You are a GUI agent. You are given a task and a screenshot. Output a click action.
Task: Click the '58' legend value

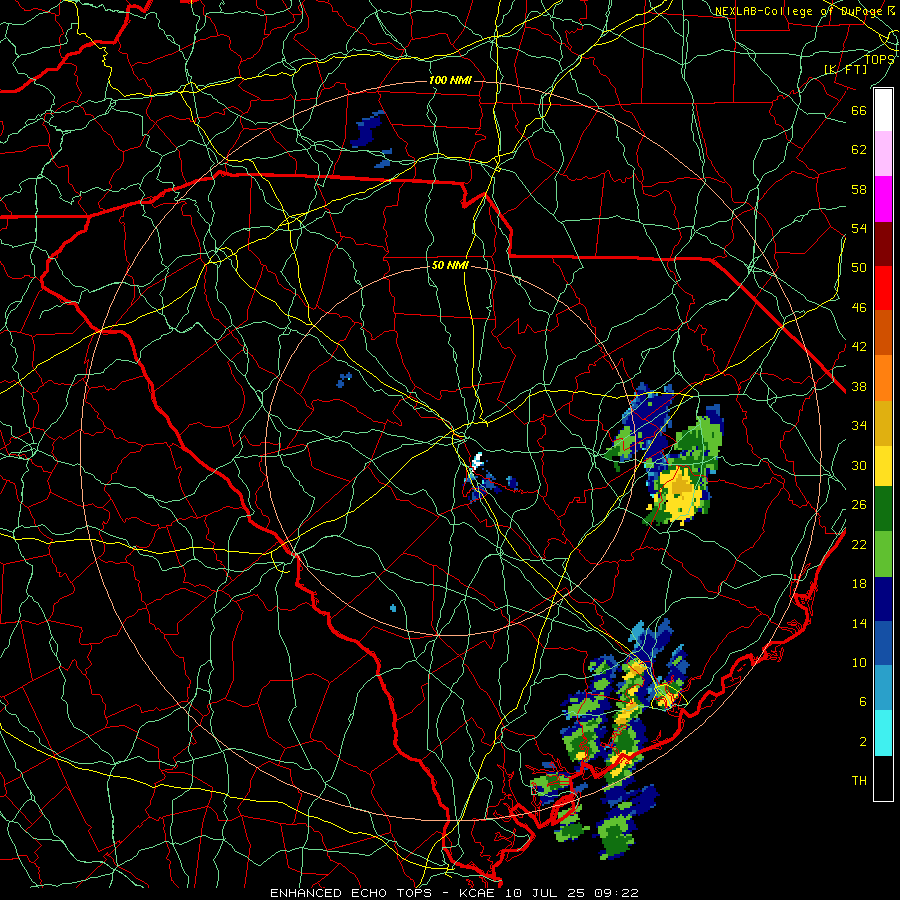pos(859,189)
